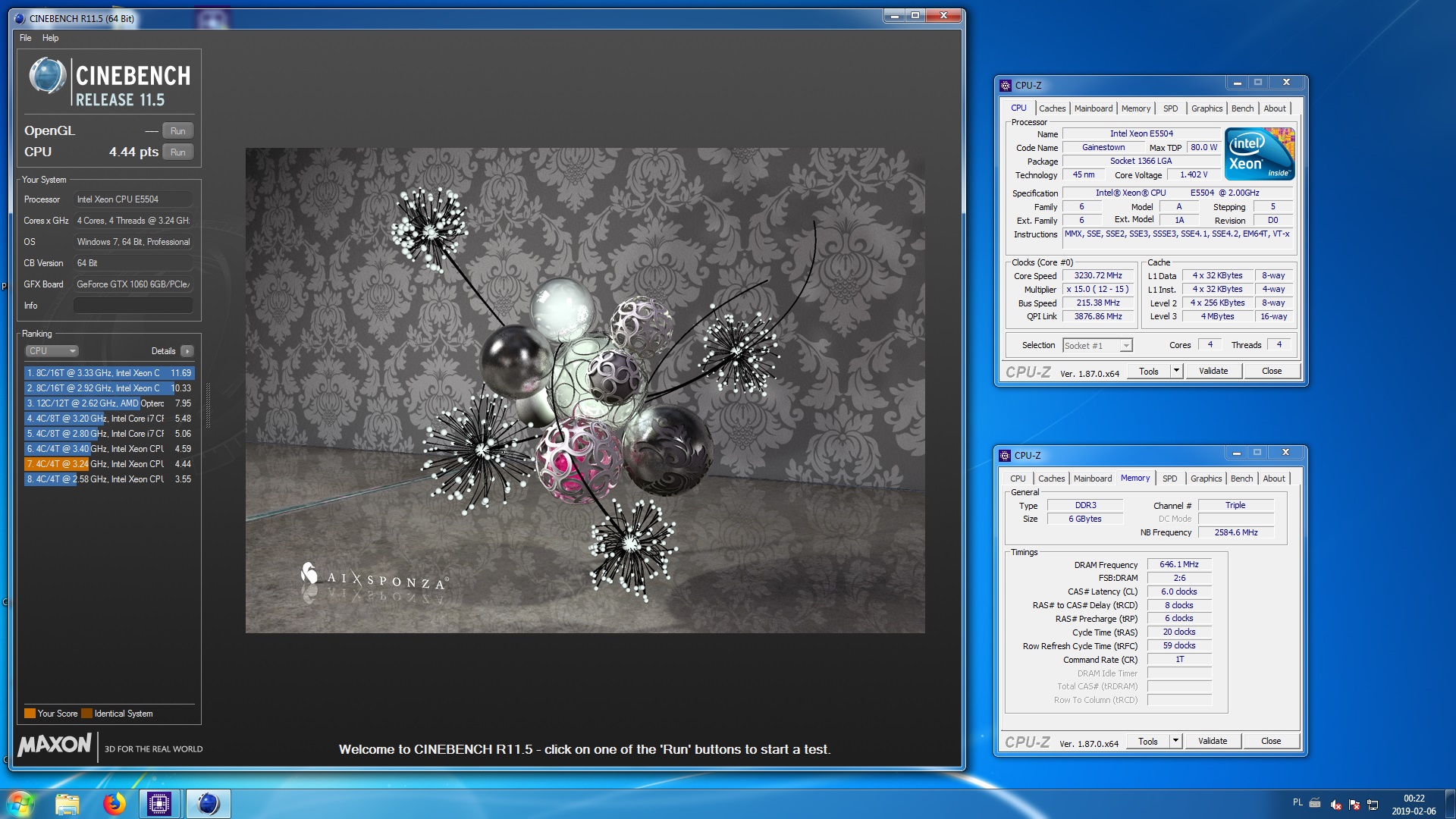
Task: Switch to Cinebench taskbar button
Action: click(208, 804)
